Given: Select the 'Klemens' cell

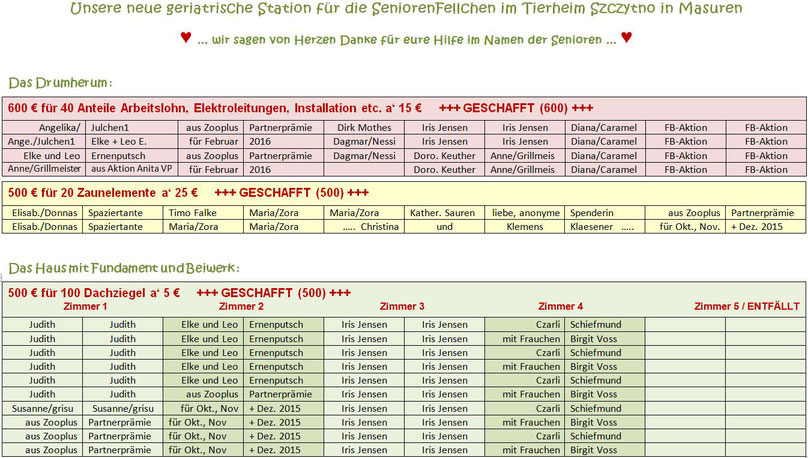Looking at the screenshot, I should (x=525, y=227).
